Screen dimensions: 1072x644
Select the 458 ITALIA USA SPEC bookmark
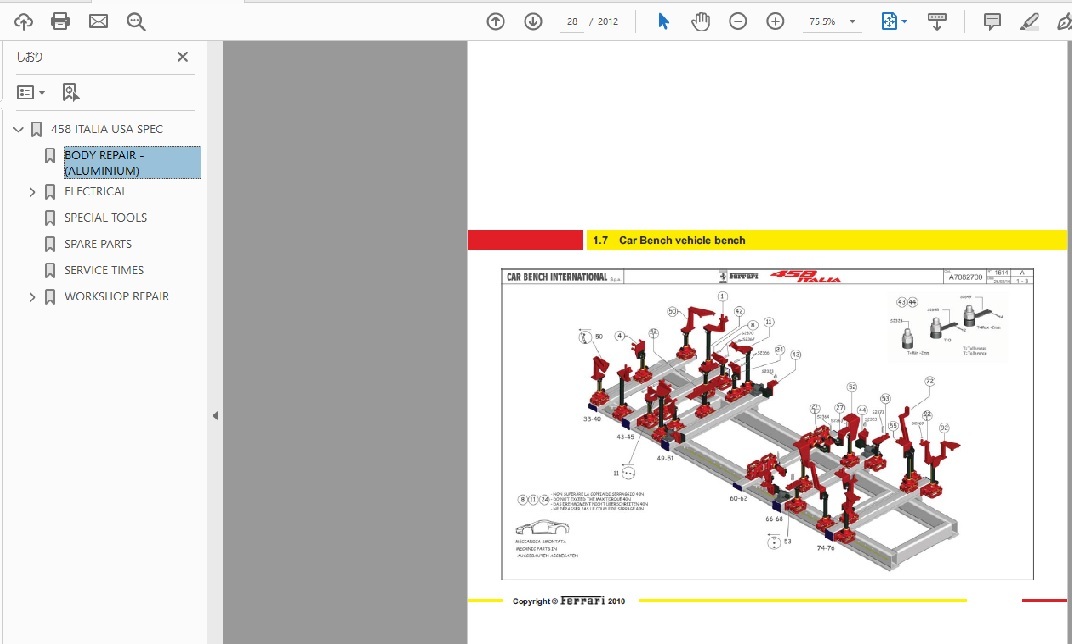click(107, 129)
